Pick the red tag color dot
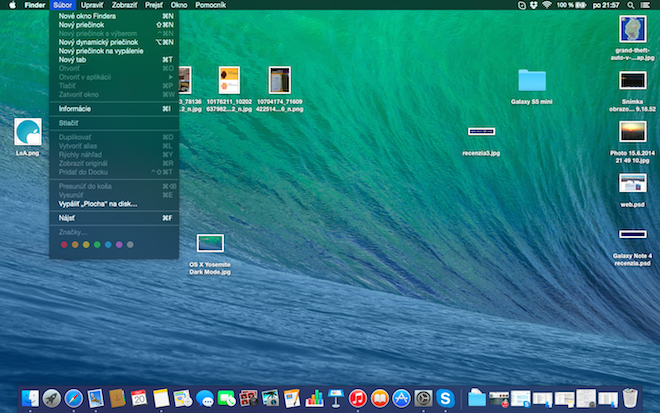660x413 pixels. pyautogui.click(x=65, y=244)
